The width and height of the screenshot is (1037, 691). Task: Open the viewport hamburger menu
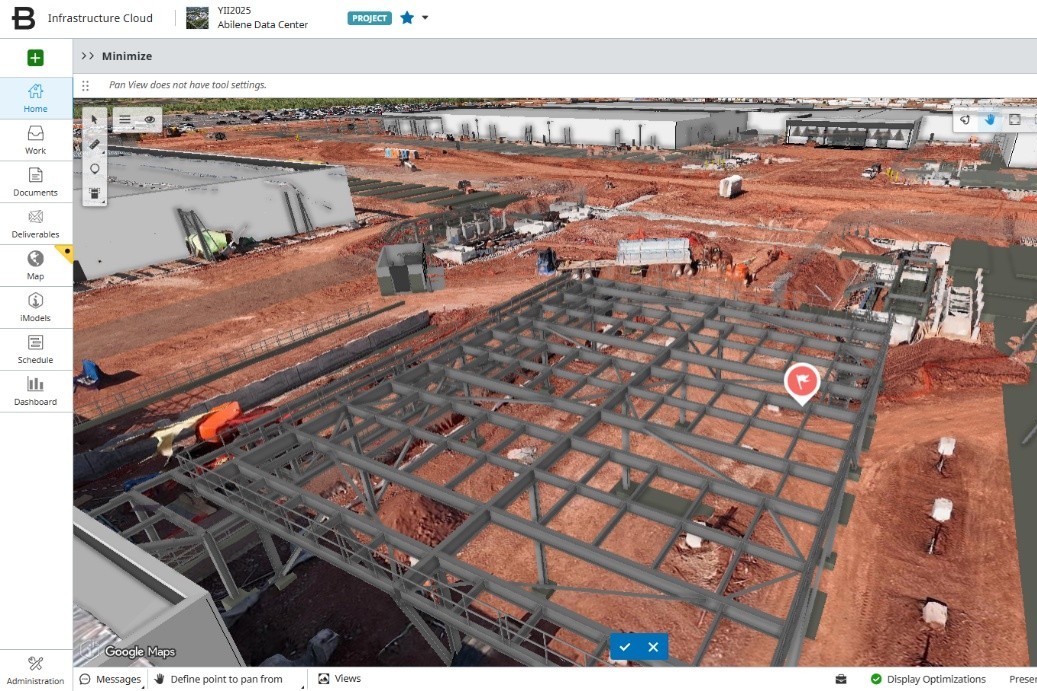click(x=125, y=119)
